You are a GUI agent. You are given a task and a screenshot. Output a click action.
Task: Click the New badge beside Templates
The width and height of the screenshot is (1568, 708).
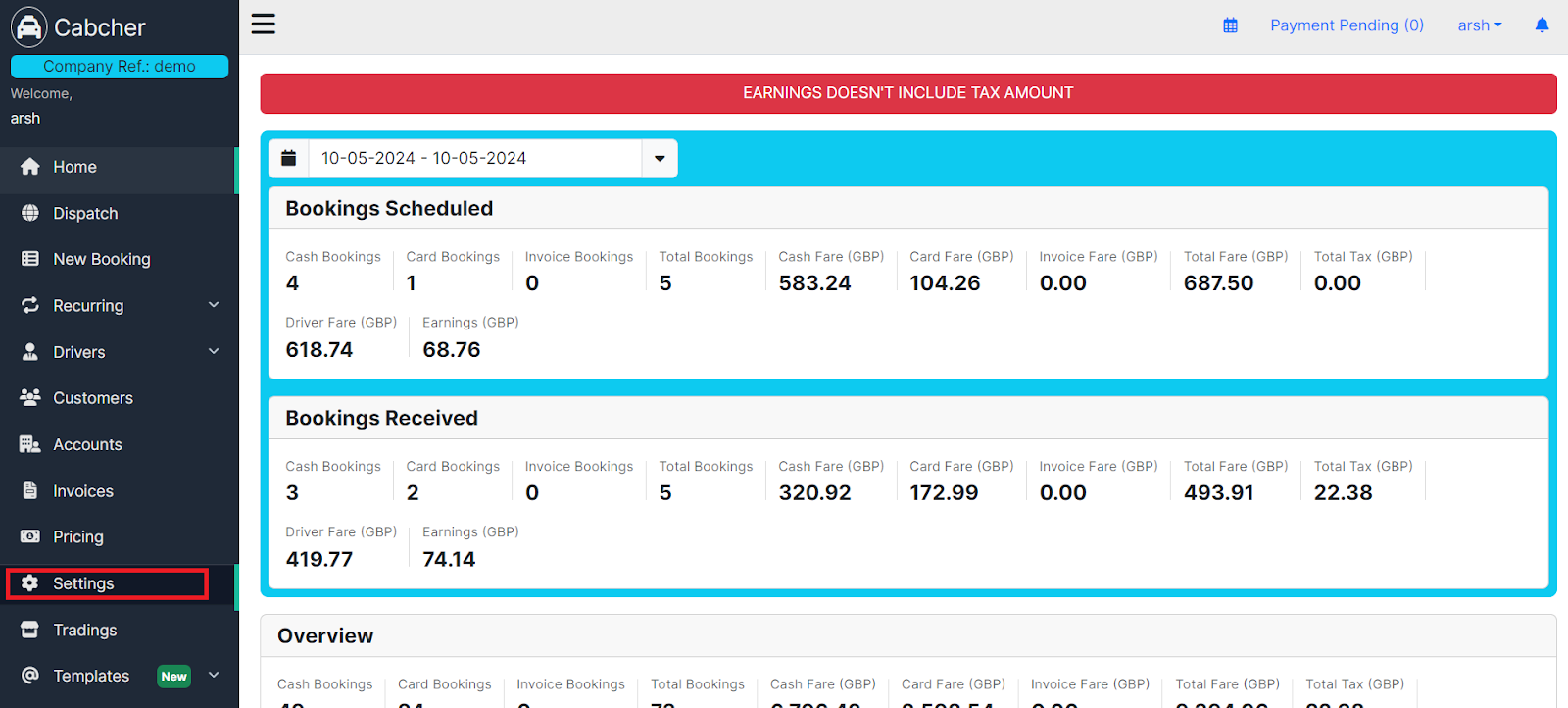point(174,676)
